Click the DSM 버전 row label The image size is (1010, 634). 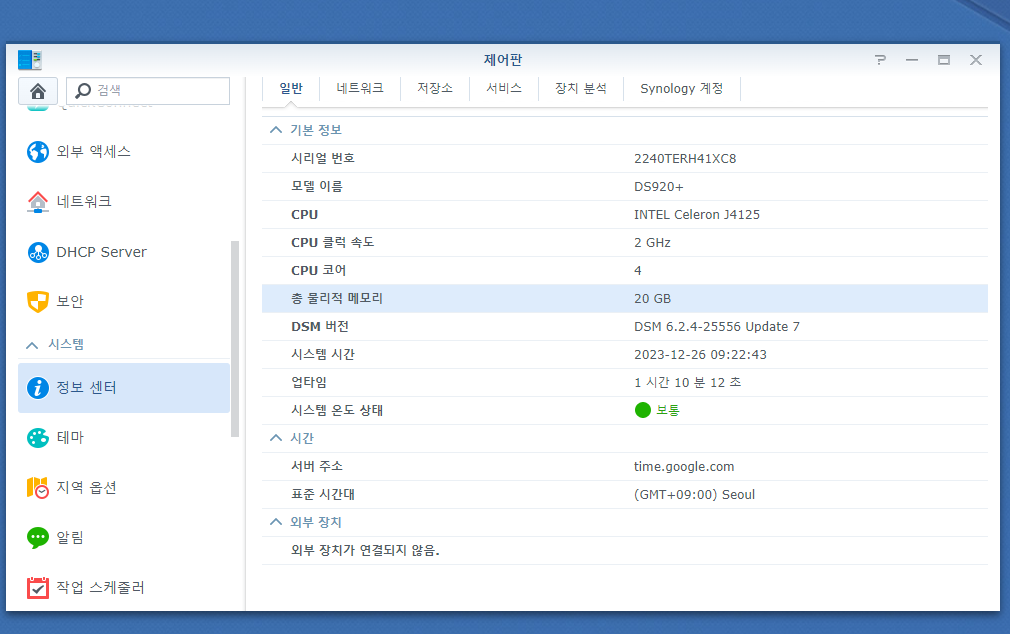319,327
